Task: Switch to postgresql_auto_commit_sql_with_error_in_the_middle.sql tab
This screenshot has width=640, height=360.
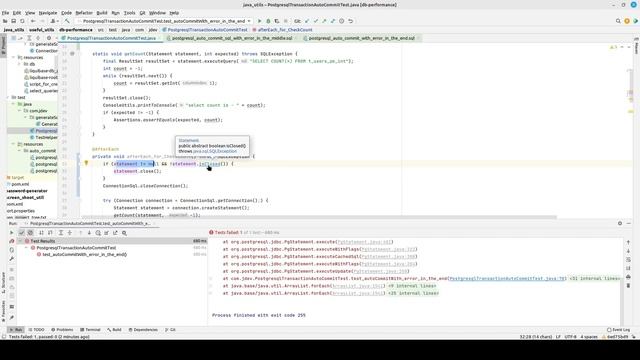Action: (232, 38)
